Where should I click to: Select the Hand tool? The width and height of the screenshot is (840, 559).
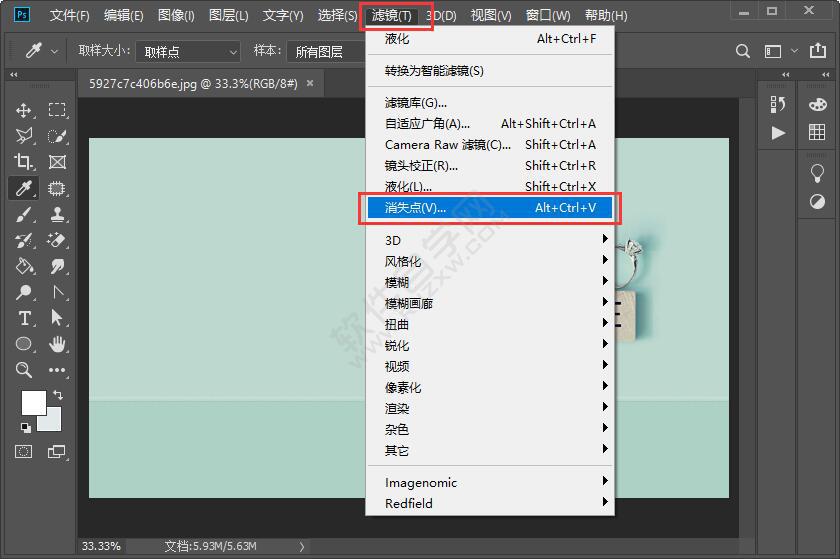coord(57,344)
